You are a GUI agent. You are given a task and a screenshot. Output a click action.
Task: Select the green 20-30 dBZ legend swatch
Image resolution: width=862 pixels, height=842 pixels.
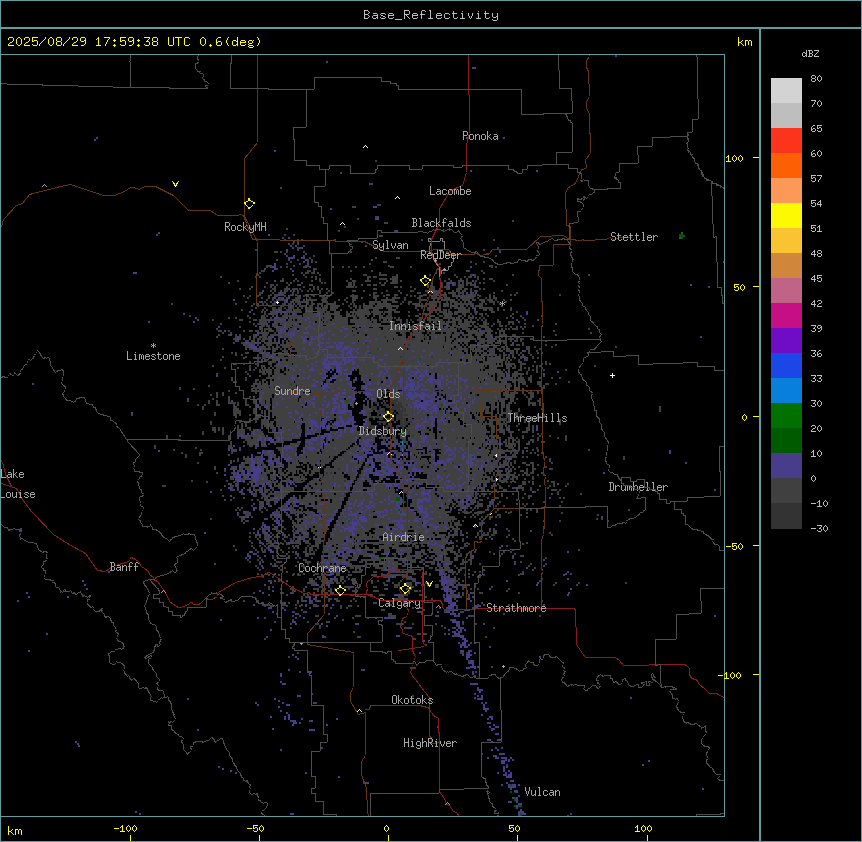[786, 416]
